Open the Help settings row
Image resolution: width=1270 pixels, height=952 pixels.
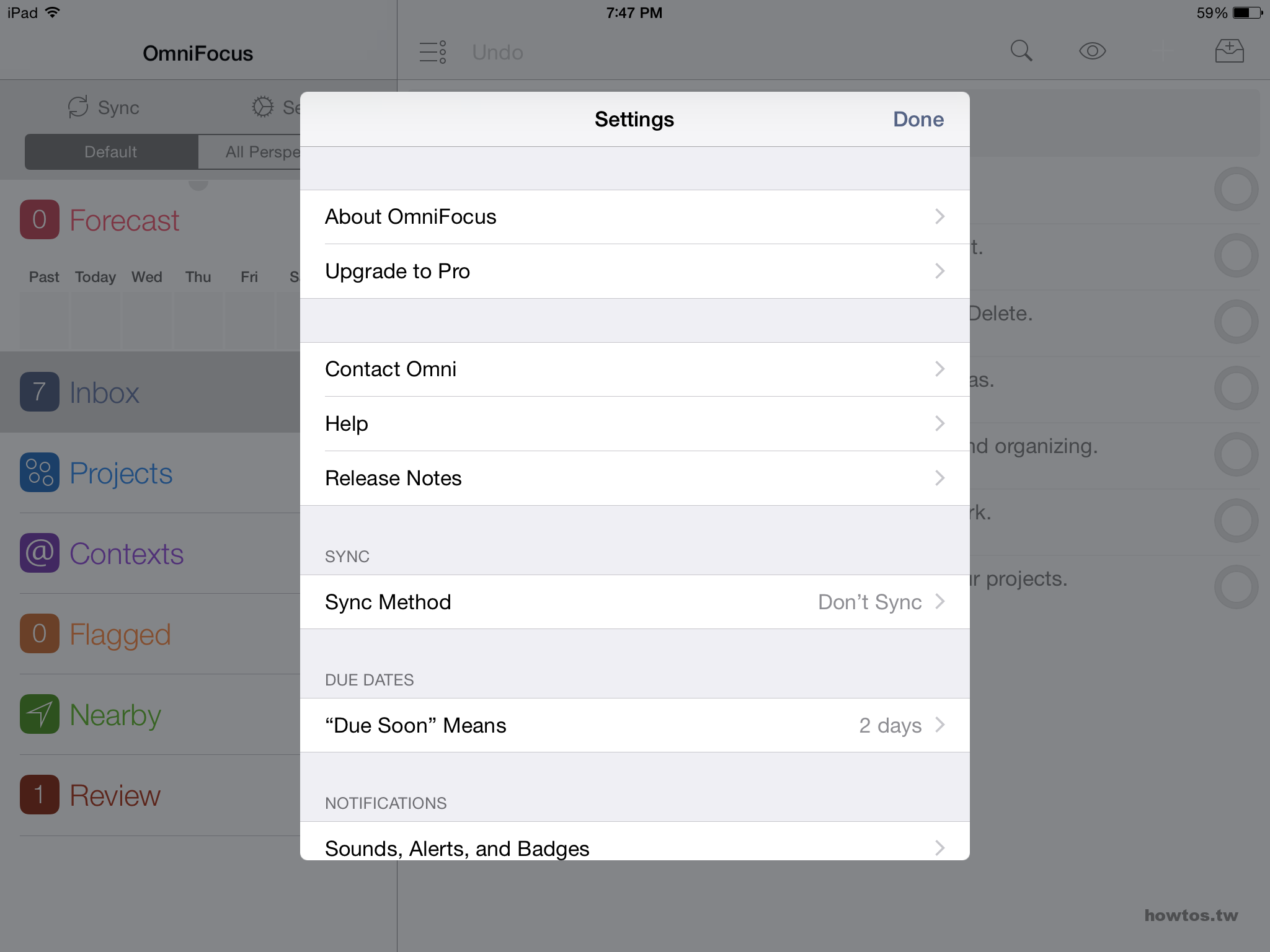(x=635, y=424)
